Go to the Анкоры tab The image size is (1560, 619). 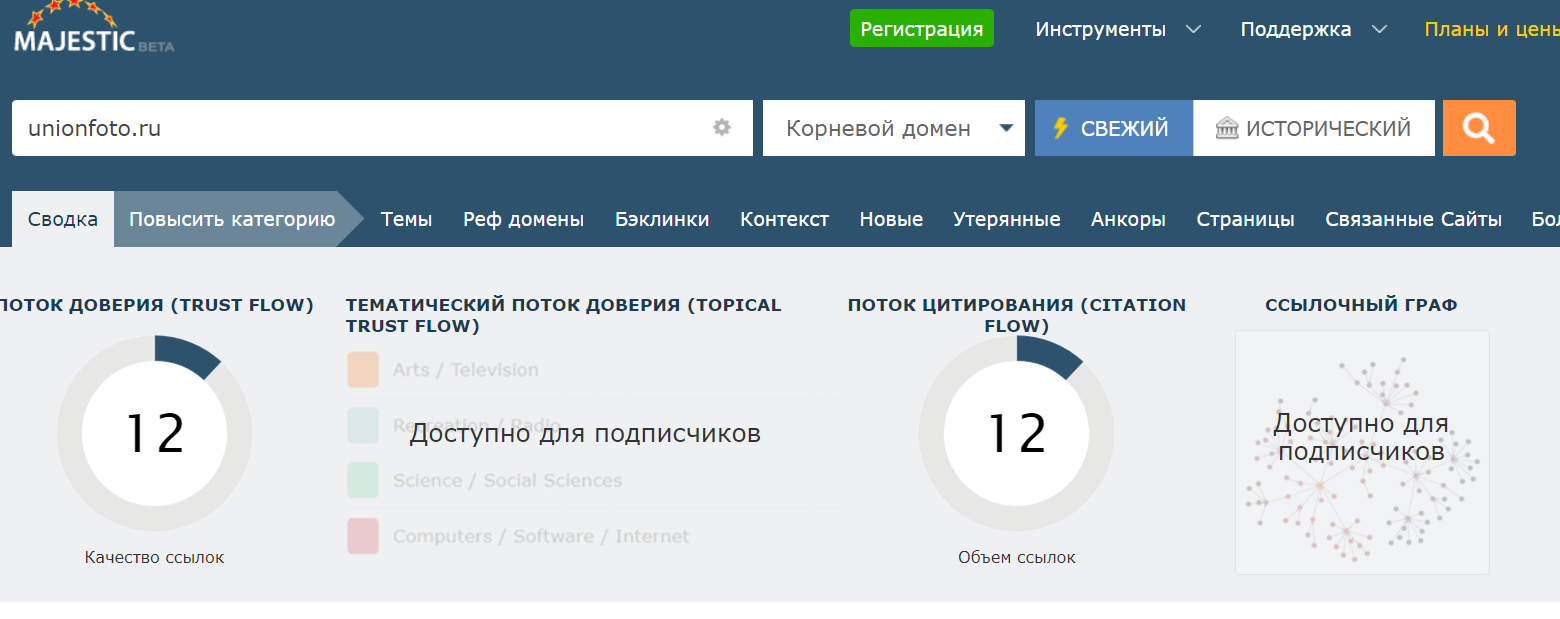1128,219
